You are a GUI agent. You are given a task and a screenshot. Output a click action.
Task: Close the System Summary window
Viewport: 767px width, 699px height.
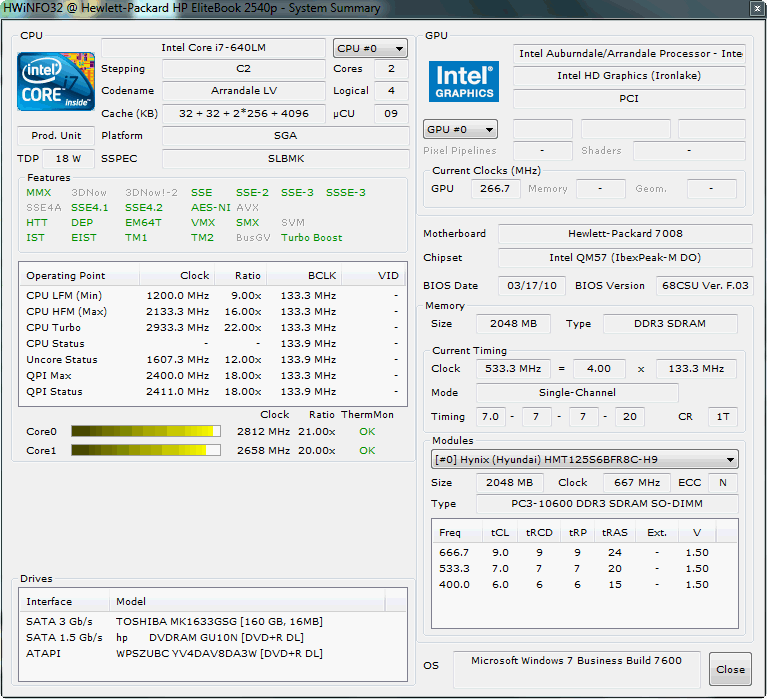pos(757,8)
